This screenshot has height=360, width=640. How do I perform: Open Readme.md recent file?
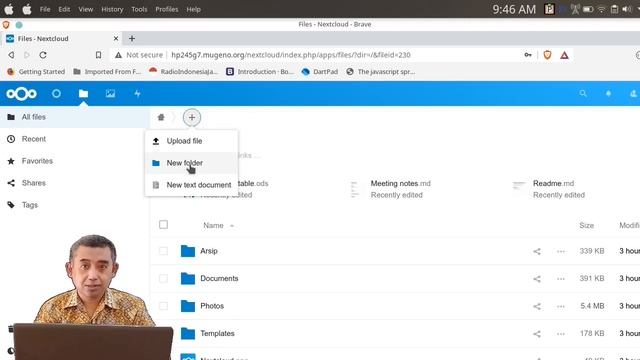coord(553,184)
